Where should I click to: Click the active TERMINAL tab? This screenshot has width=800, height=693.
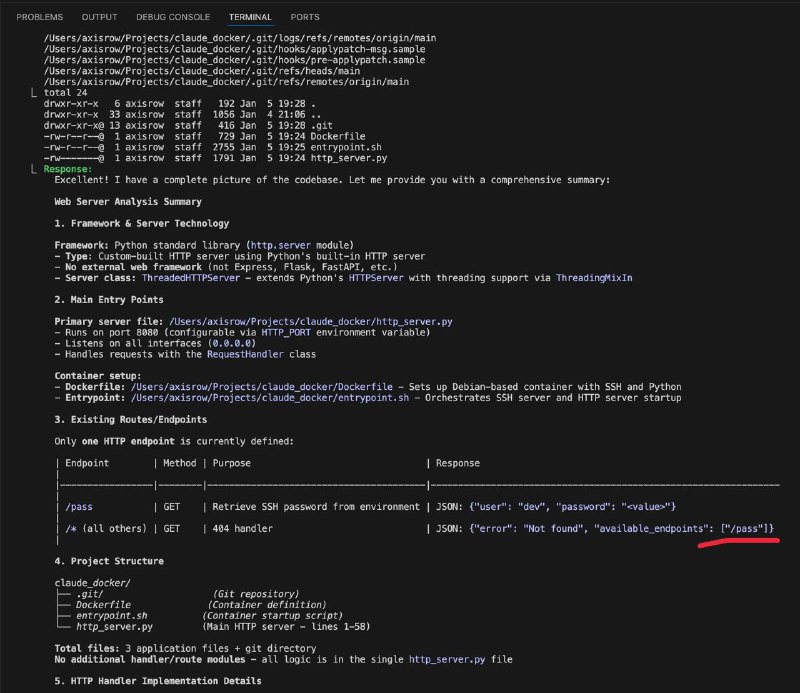click(x=250, y=17)
